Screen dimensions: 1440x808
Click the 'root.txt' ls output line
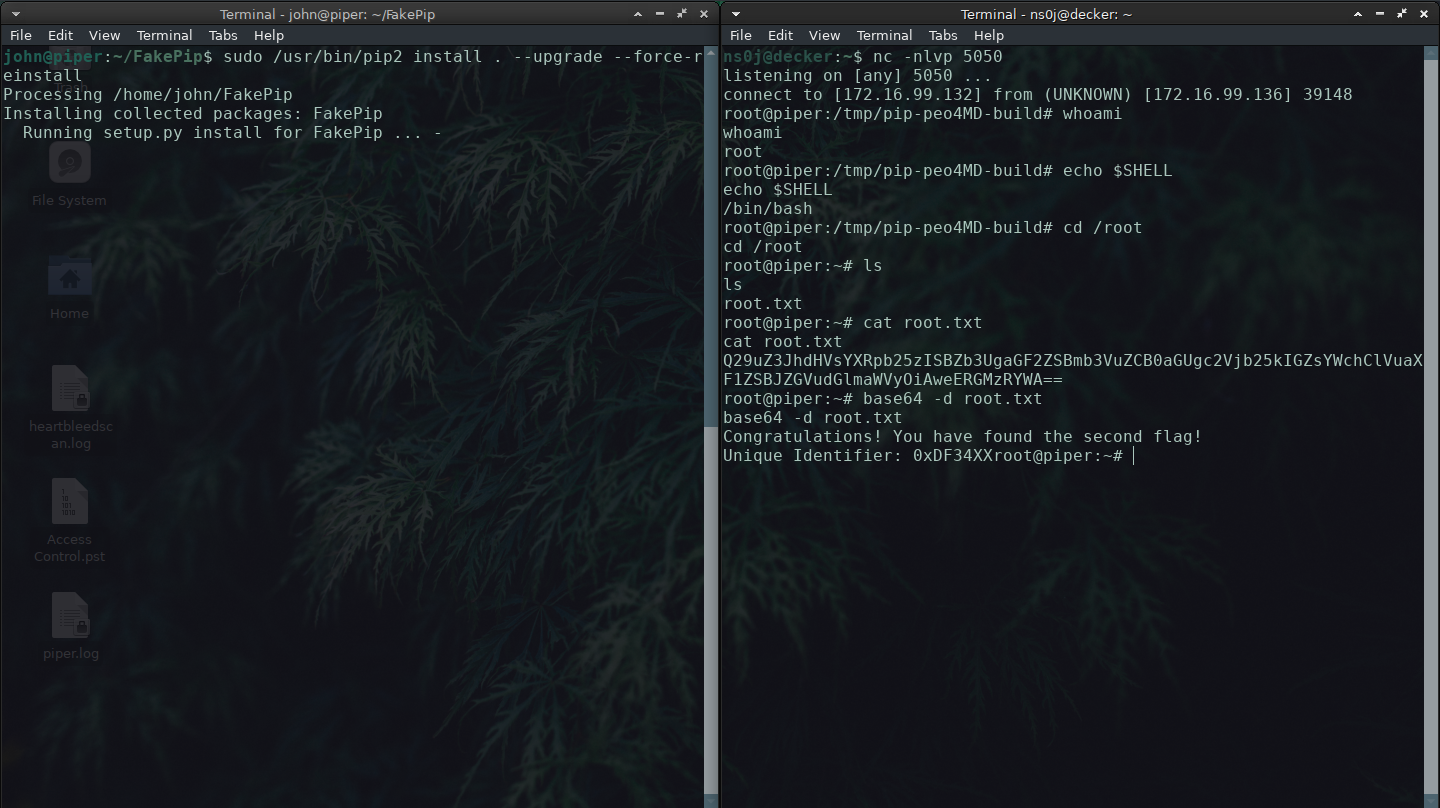[762, 304]
